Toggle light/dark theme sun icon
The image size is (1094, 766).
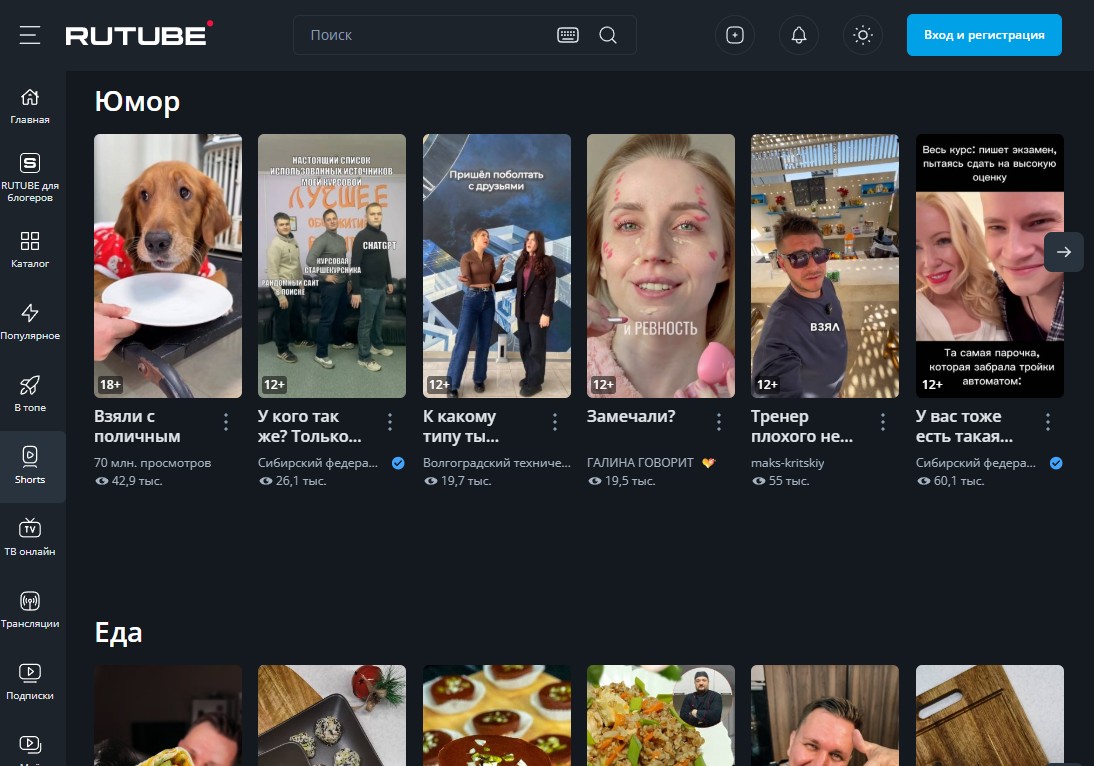pos(863,35)
